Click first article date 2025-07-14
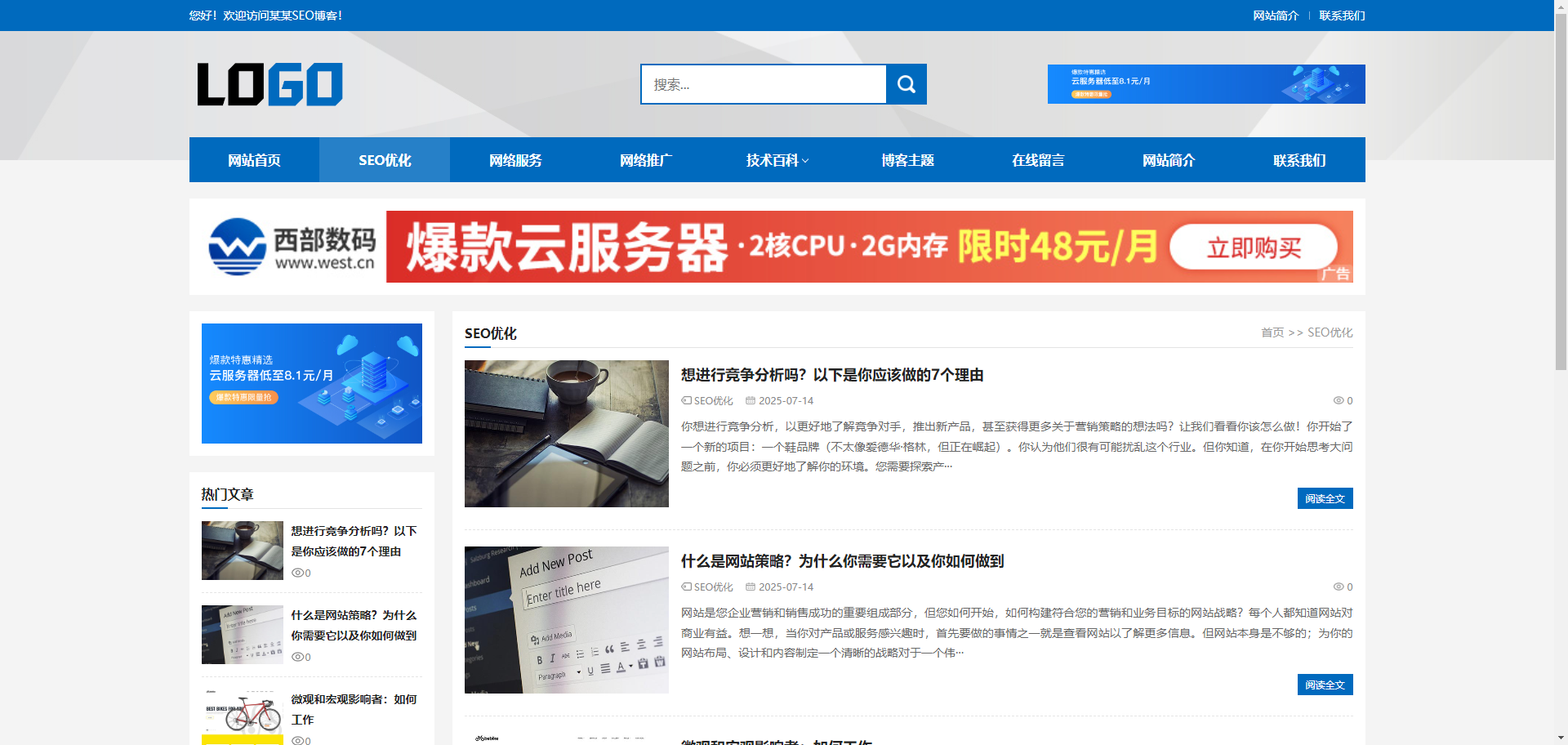 point(786,400)
